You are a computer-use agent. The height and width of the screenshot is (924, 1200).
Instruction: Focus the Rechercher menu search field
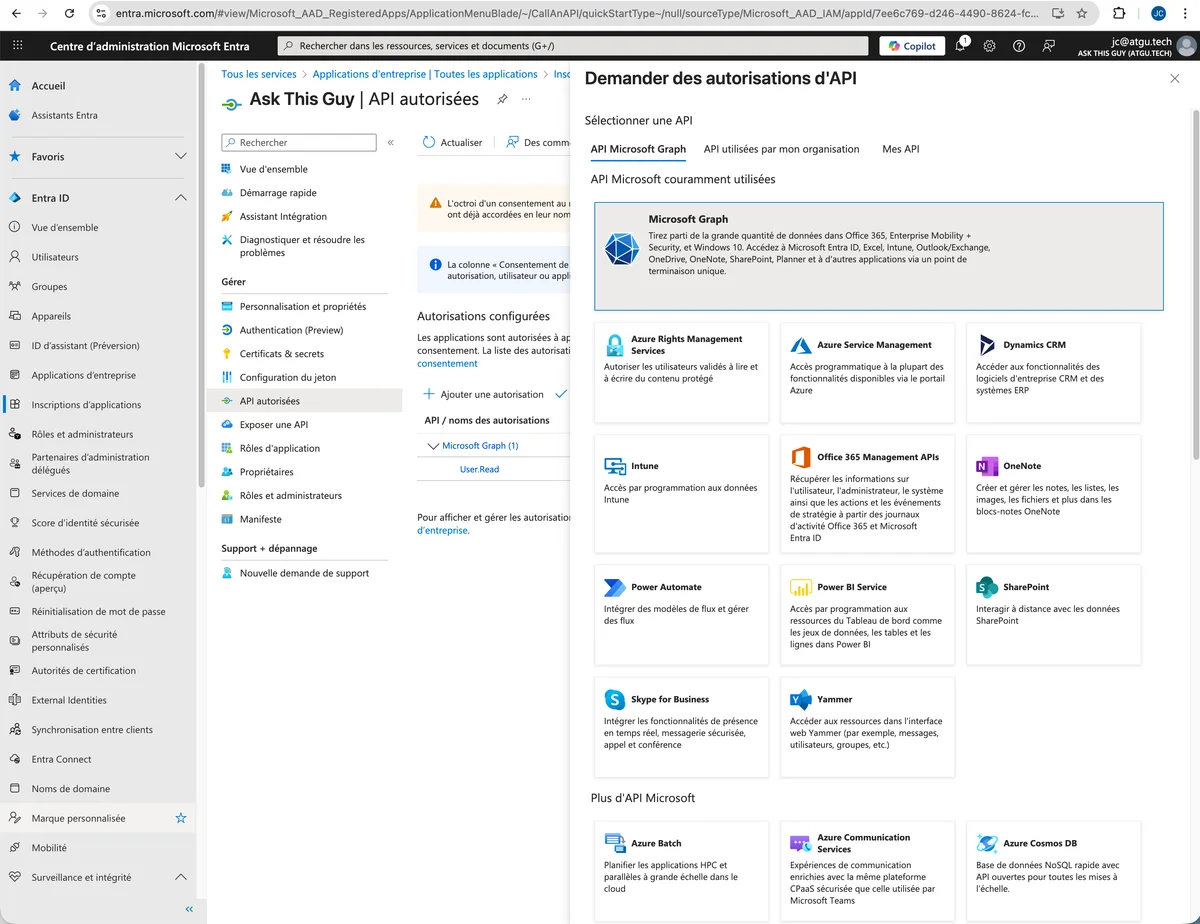299,143
